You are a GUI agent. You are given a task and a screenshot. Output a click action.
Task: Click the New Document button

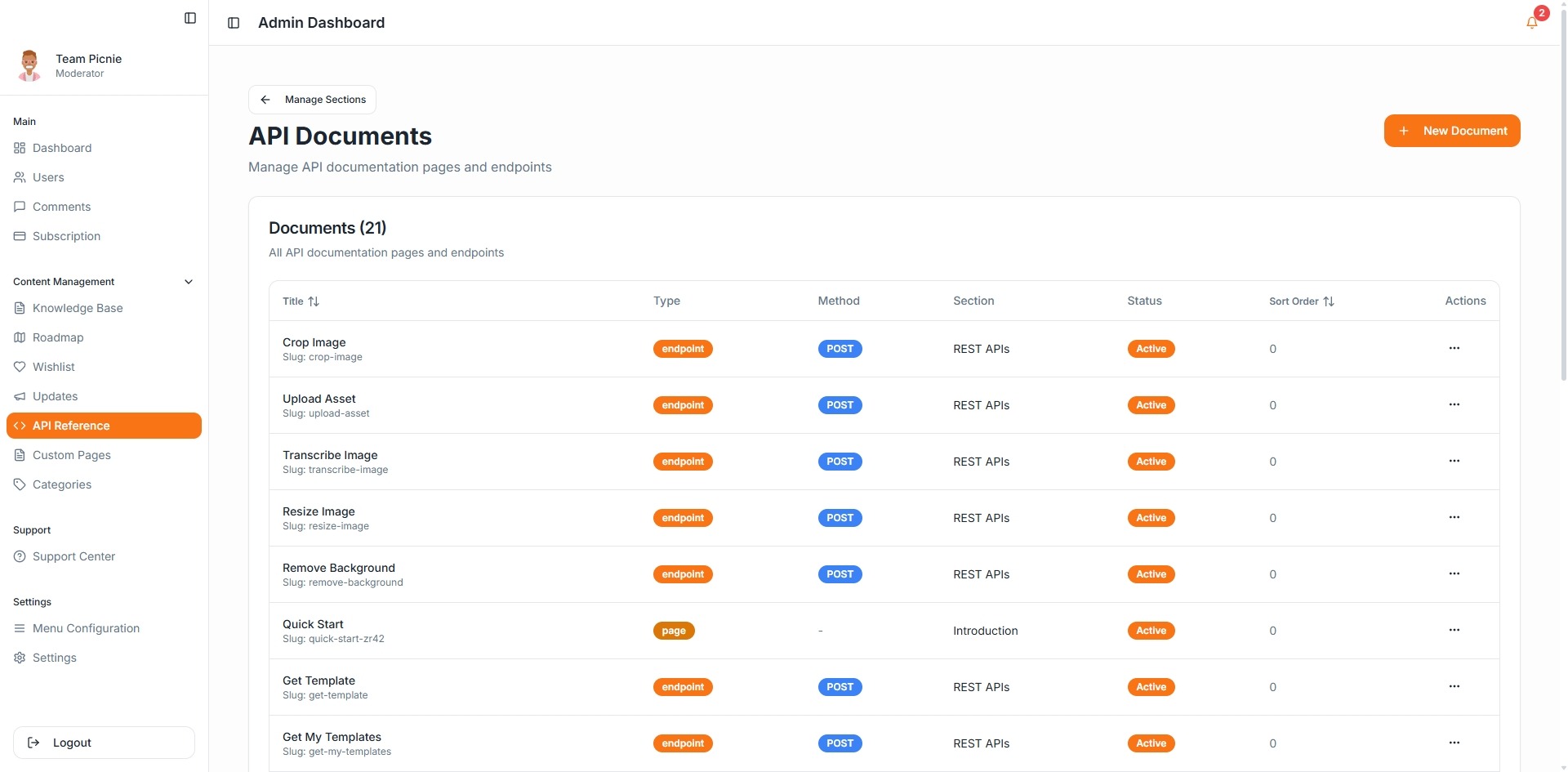pos(1451,131)
